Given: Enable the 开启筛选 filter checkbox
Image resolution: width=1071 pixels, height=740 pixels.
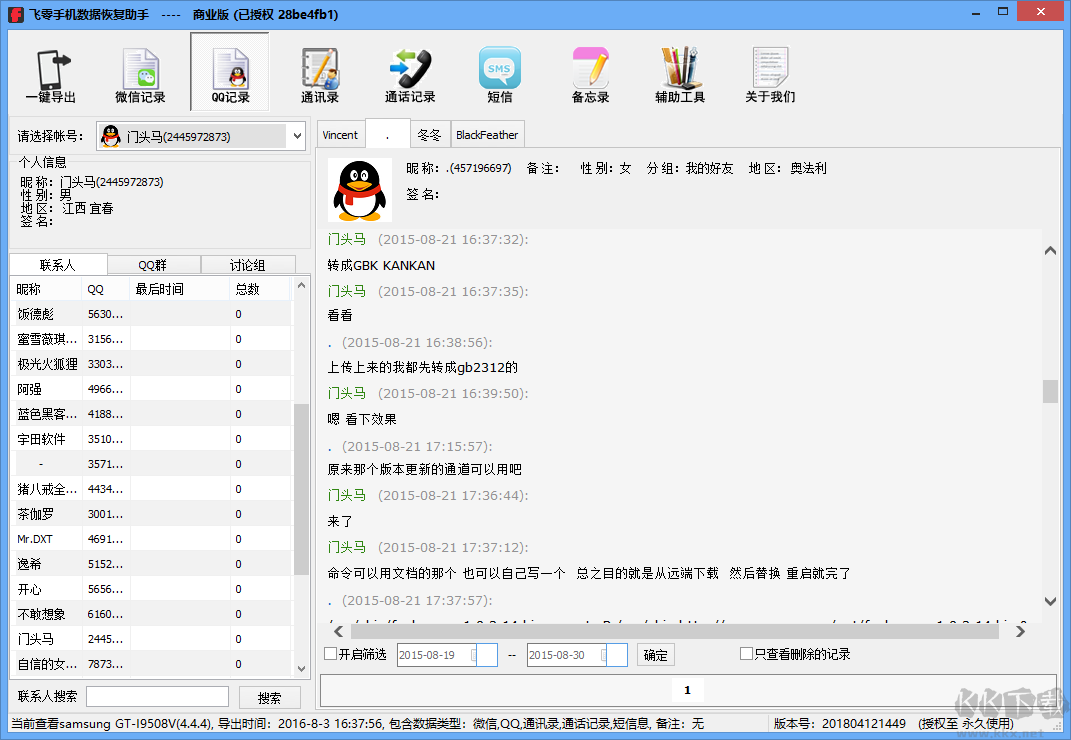Looking at the screenshot, I should [331, 654].
